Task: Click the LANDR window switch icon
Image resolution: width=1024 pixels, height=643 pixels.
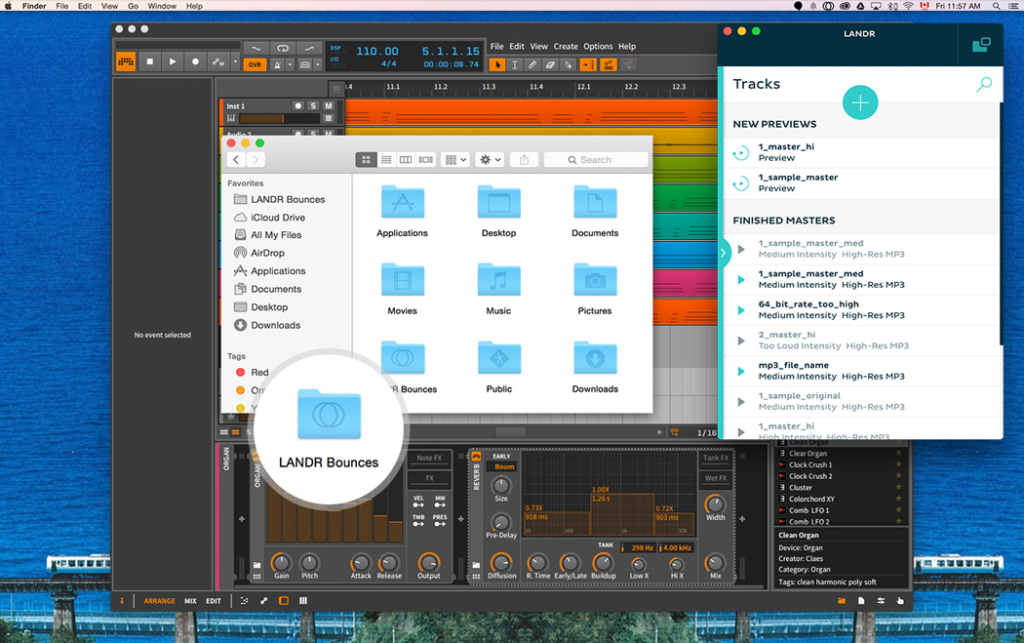Action: tap(981, 44)
